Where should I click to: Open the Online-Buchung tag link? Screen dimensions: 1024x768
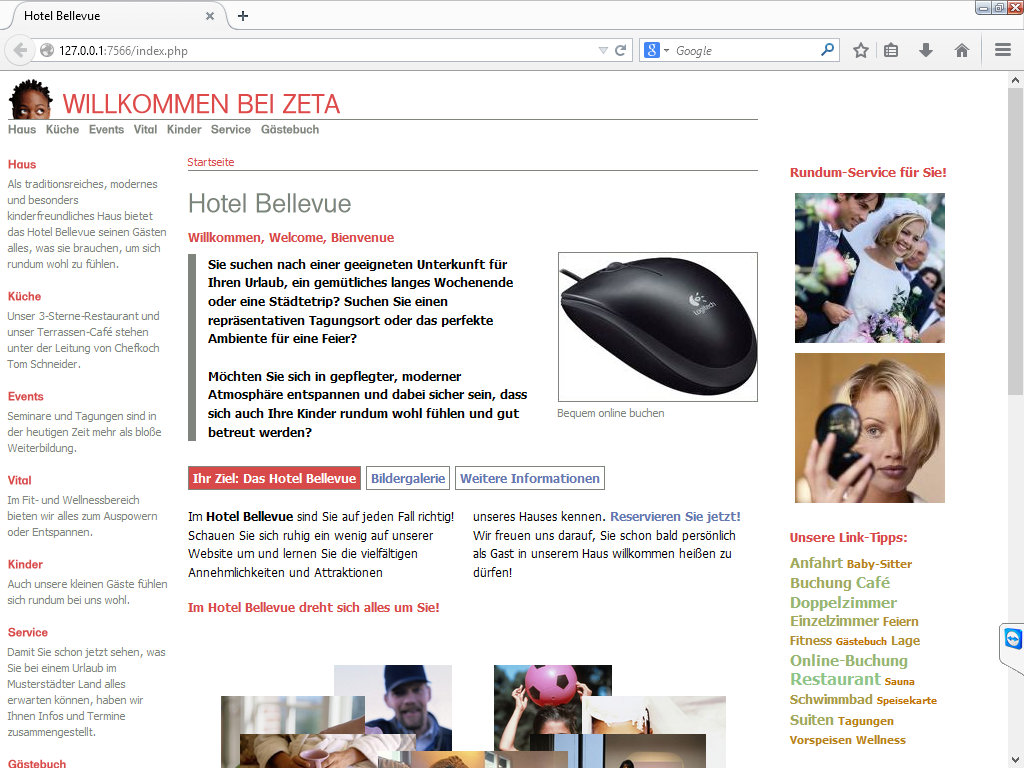point(848,660)
